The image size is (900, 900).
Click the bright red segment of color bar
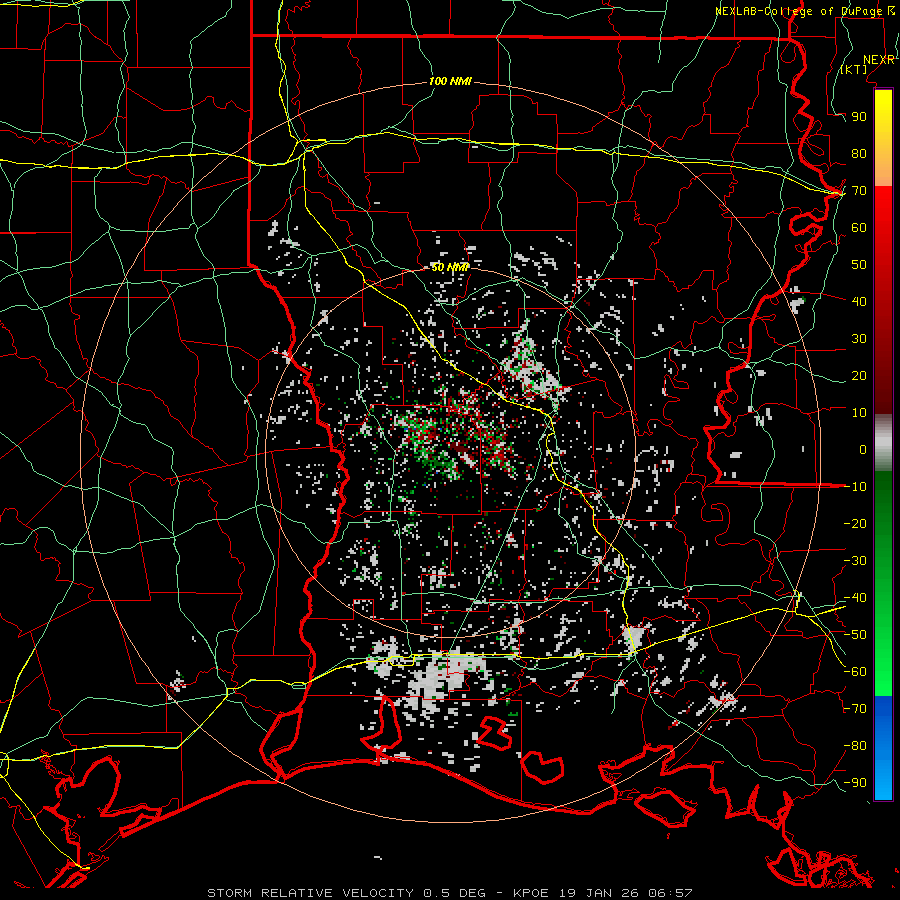pyautogui.click(x=883, y=212)
